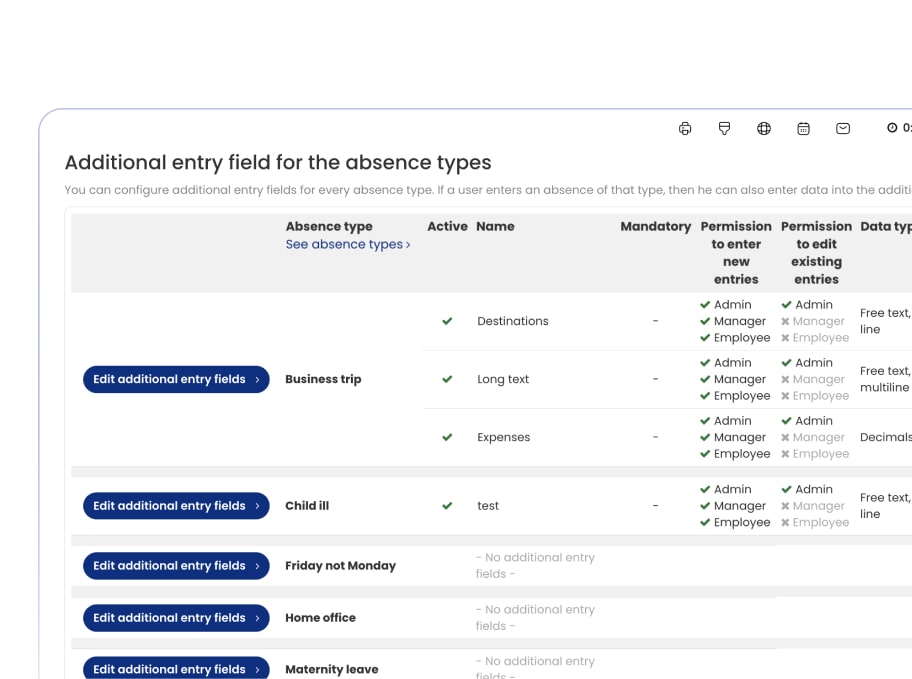912x679 pixels.
Task: Click the Employee edit-permission cross for Expenses
Action: click(786, 454)
